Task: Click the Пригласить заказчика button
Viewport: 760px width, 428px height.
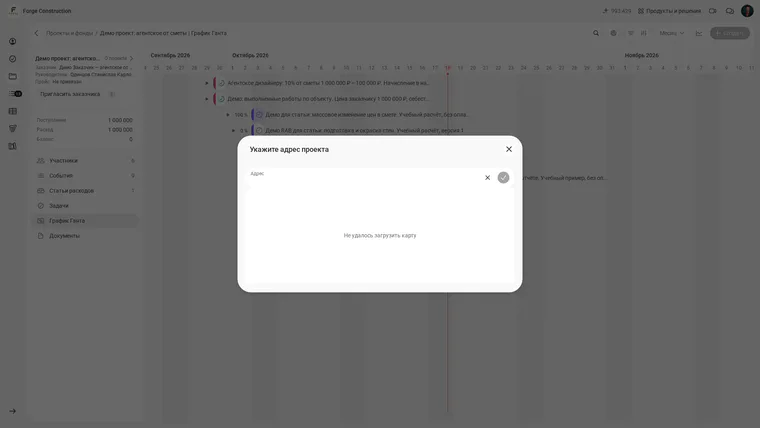Action: point(70,94)
